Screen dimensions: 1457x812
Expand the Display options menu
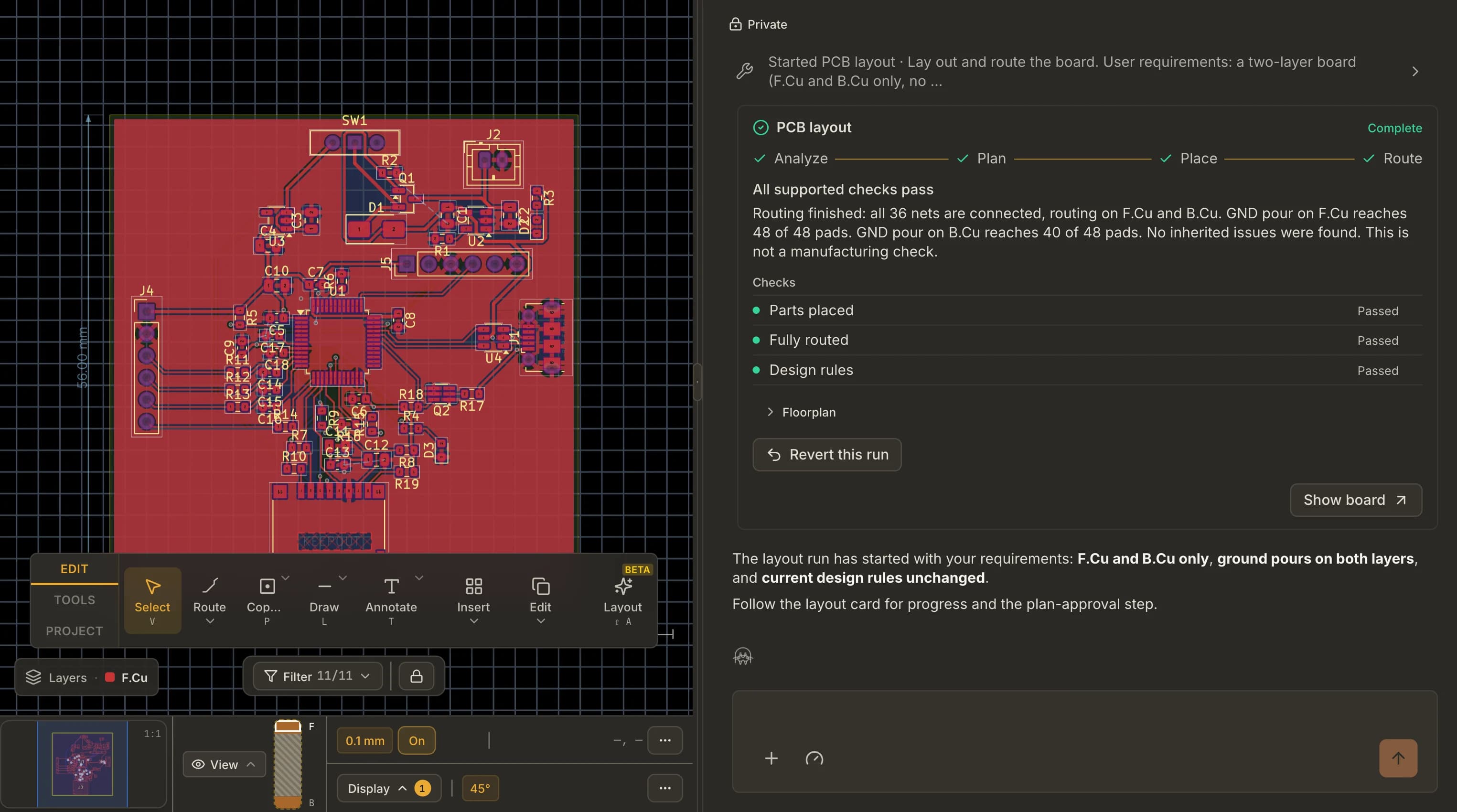[x=388, y=788]
